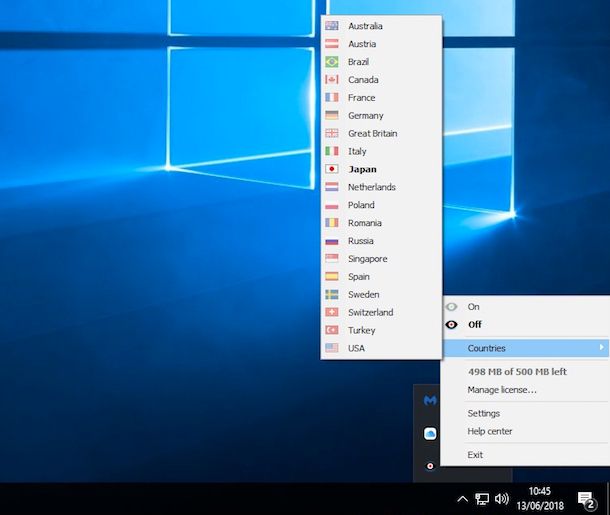The image size is (610, 515).
Task: Click the Romania flag icon
Action: pyautogui.click(x=332, y=222)
